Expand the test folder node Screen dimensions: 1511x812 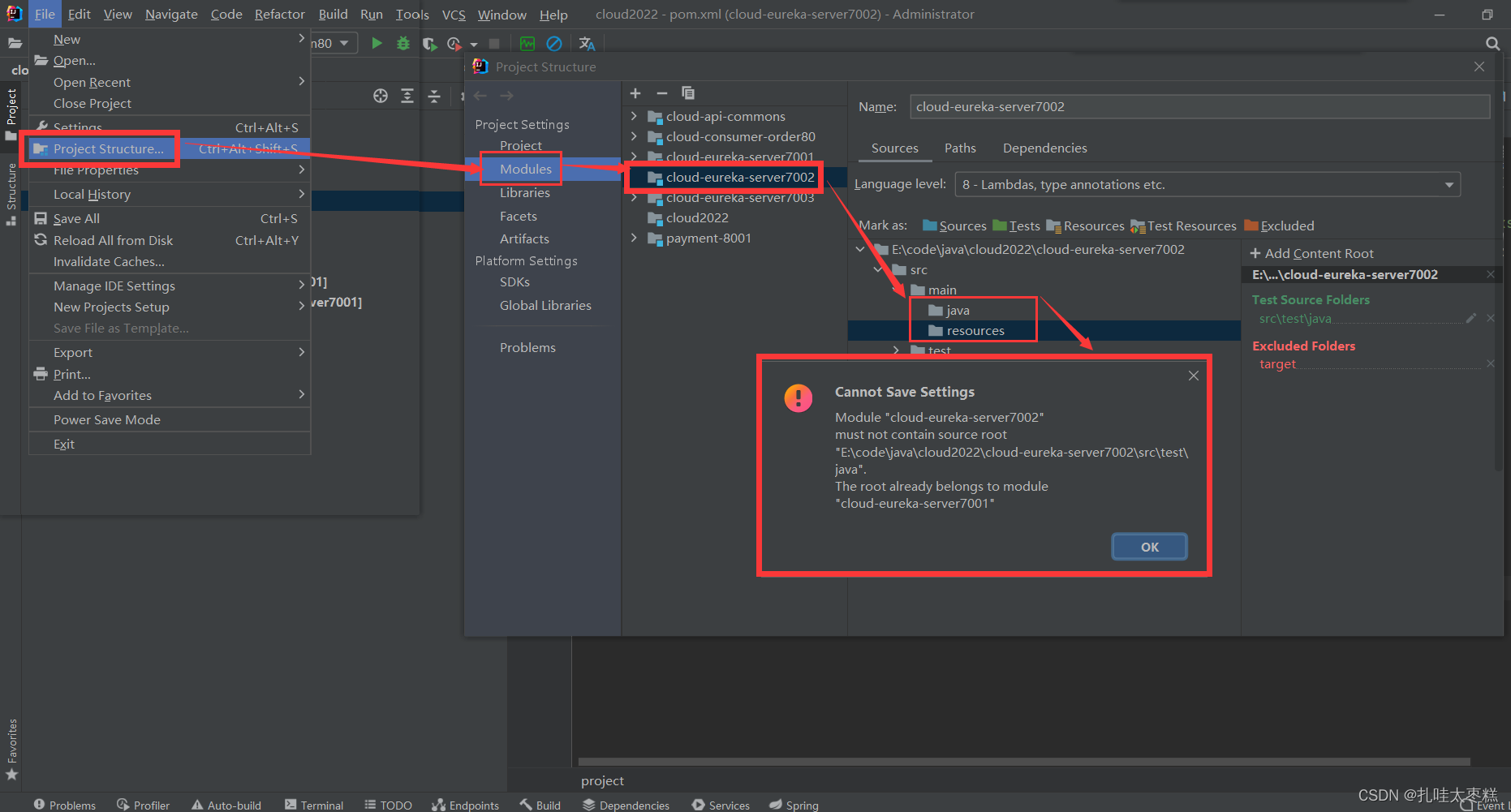coord(896,350)
